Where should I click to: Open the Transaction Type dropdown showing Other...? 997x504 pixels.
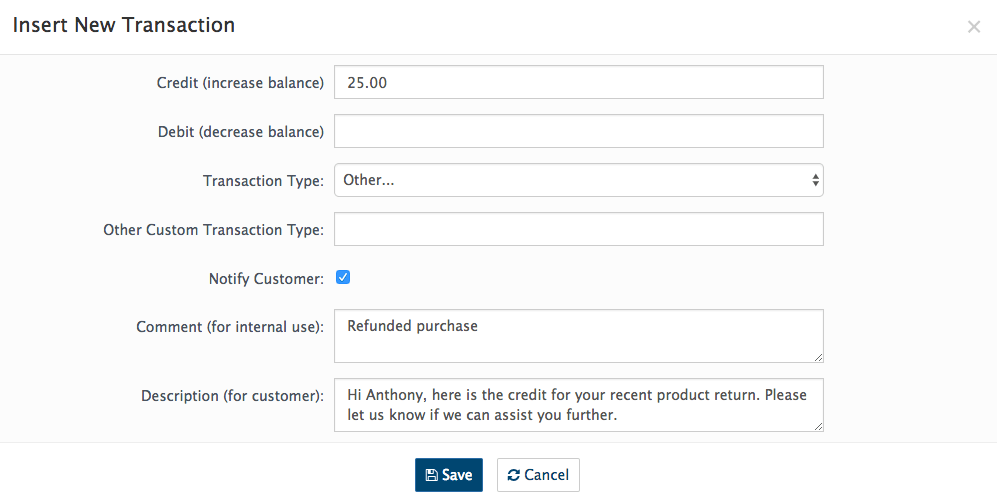[x=579, y=180]
